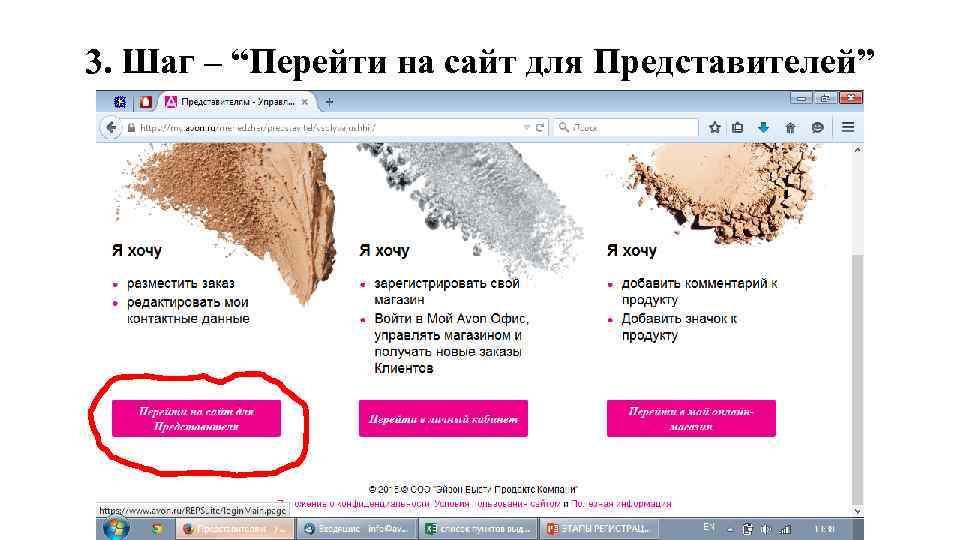960x540 pixels.
Task: Click Перейти в мой онлайн-магазин button
Action: coord(691,418)
